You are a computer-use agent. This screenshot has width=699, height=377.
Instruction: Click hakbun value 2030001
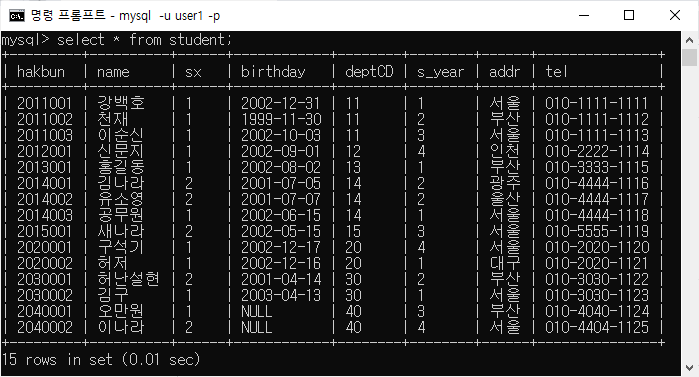click(x=44, y=279)
